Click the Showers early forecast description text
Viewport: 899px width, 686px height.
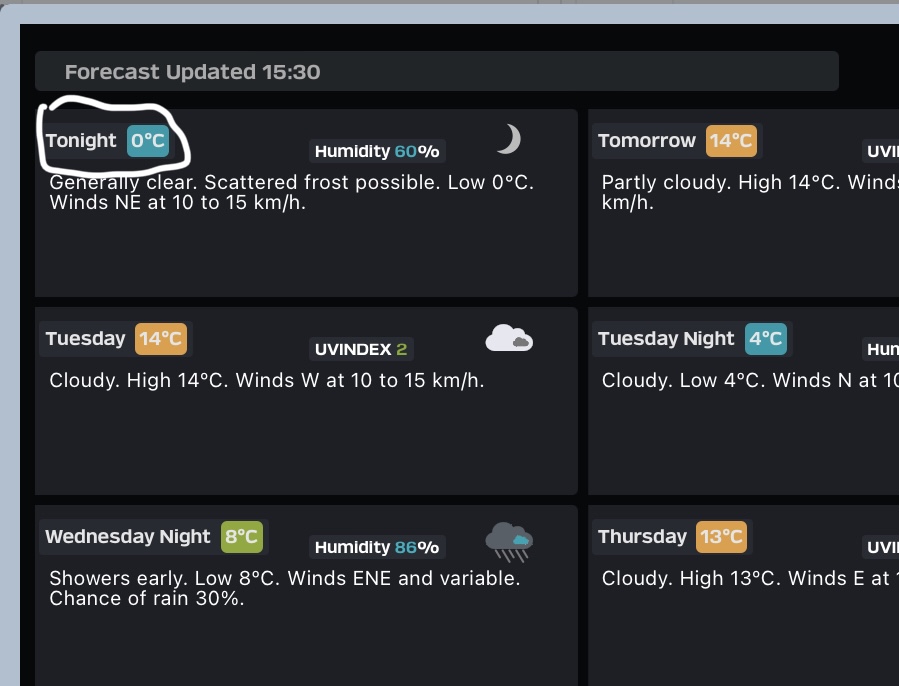285,588
